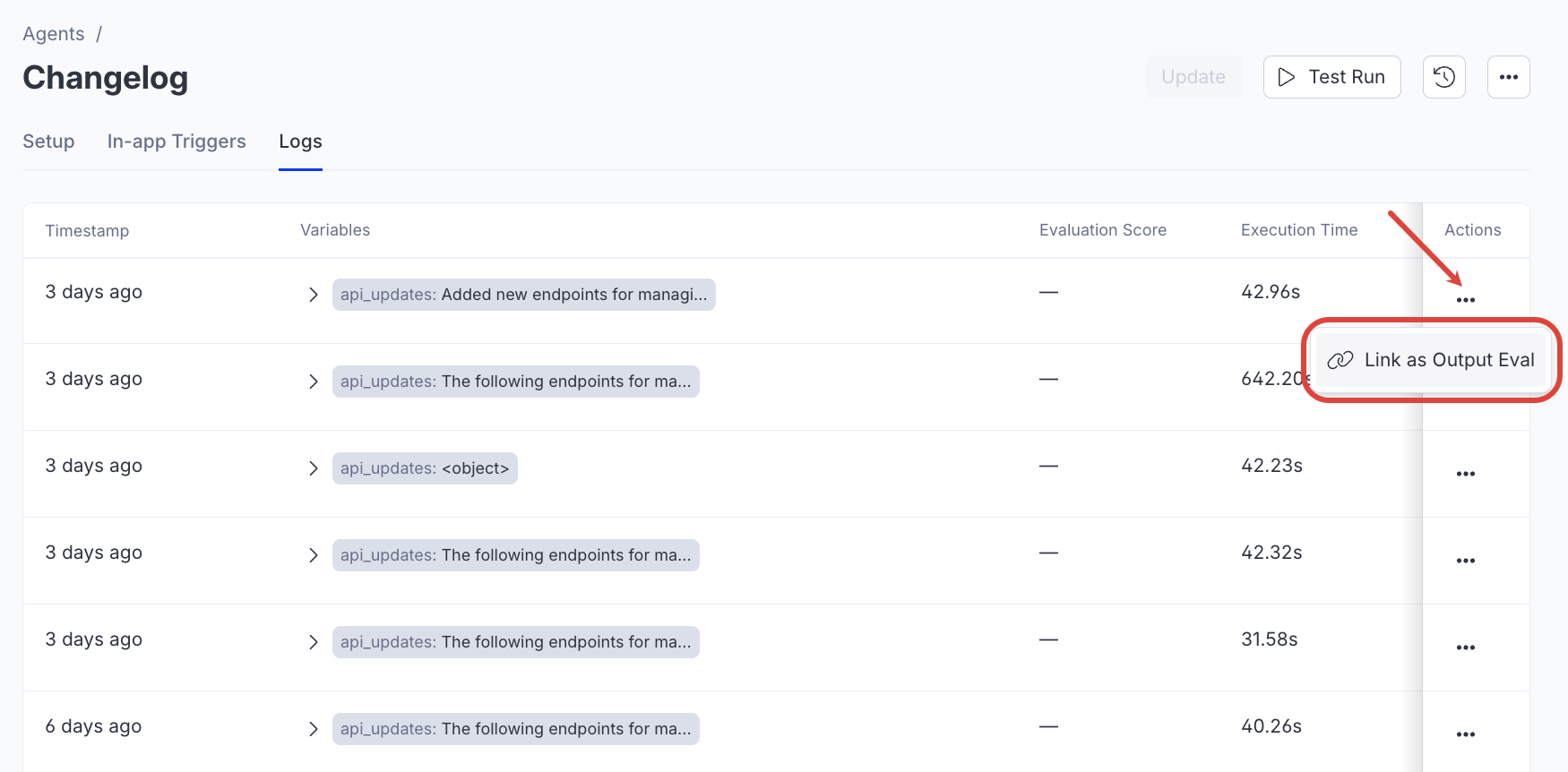Select Link as Output Eval menu item
The height and width of the screenshot is (772, 1568).
point(1431,360)
